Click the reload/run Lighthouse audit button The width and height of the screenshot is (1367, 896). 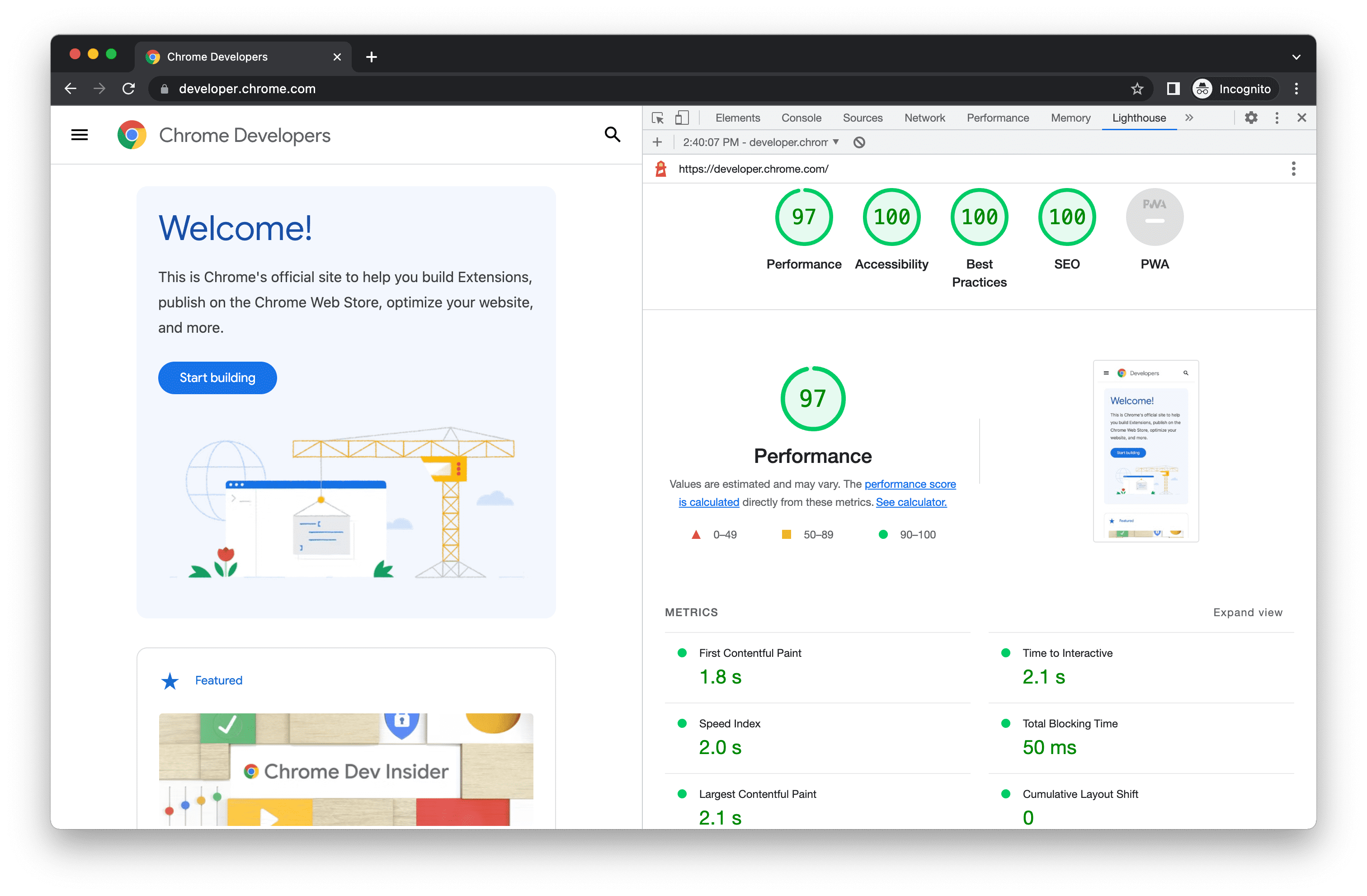click(x=655, y=142)
